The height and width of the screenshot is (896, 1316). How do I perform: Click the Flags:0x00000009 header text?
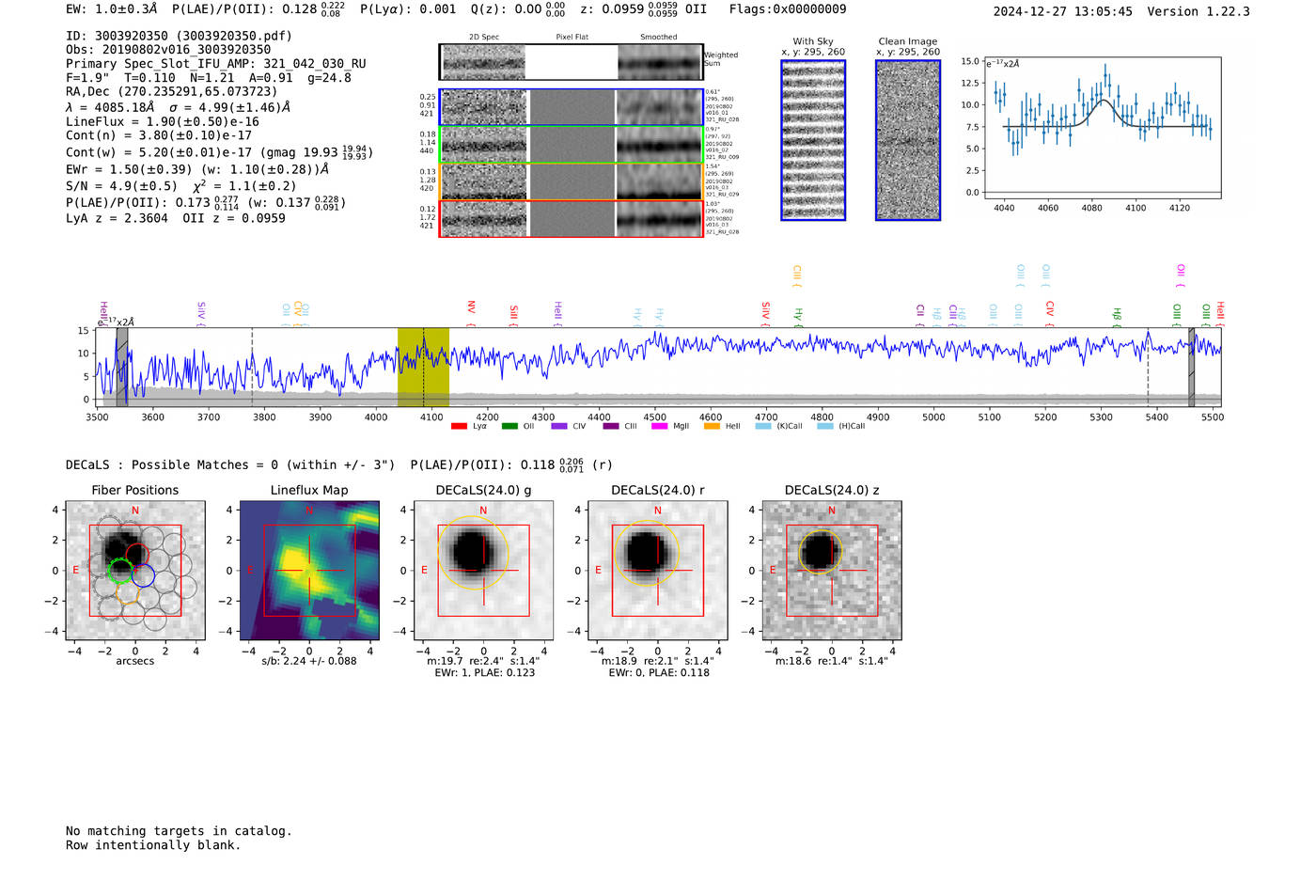pos(788,9)
